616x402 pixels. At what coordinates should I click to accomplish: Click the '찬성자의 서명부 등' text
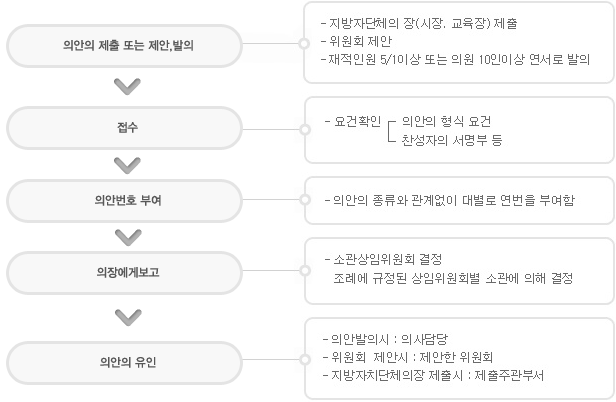tap(452, 140)
